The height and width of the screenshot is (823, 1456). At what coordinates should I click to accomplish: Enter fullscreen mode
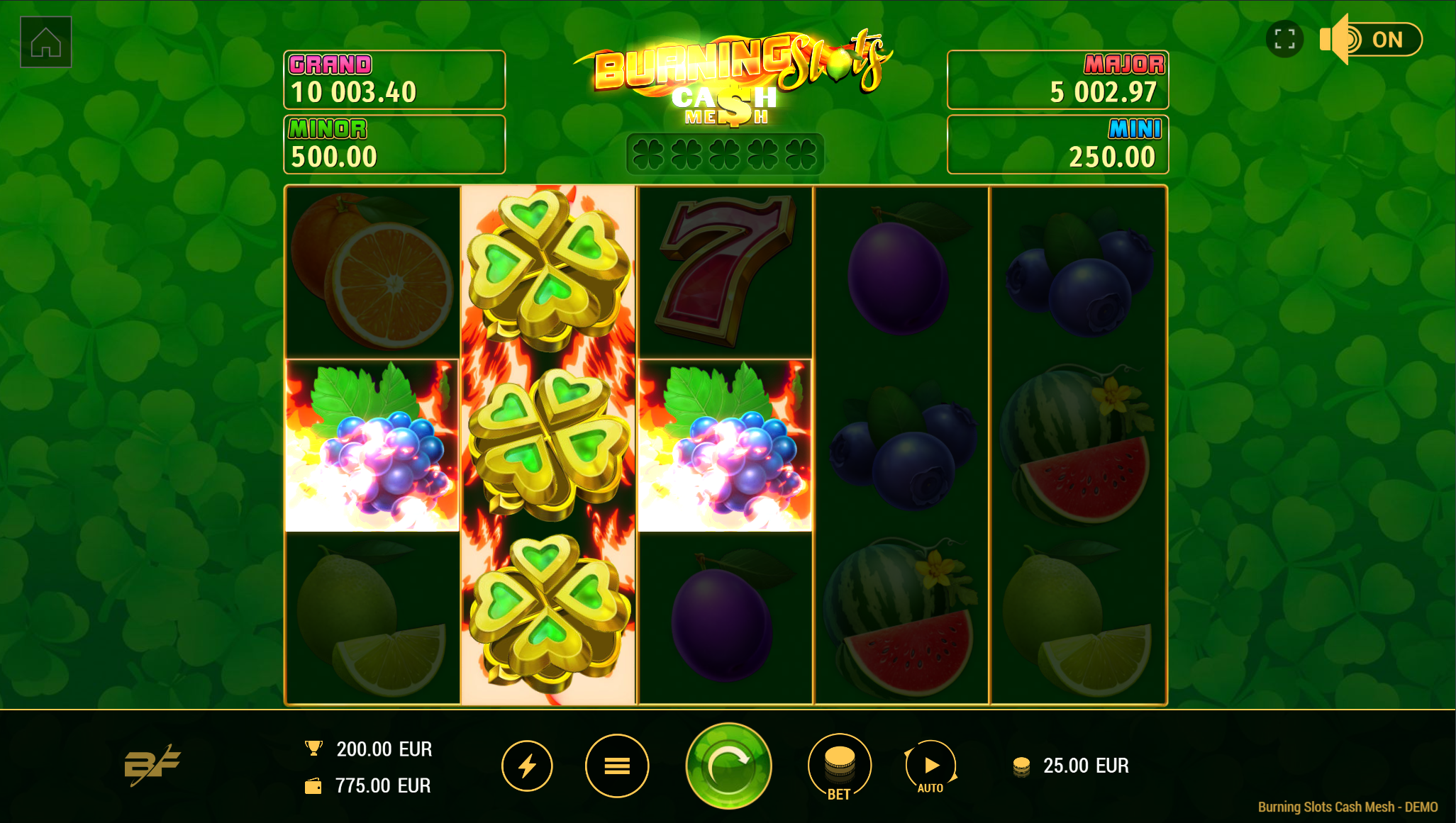[x=1284, y=39]
